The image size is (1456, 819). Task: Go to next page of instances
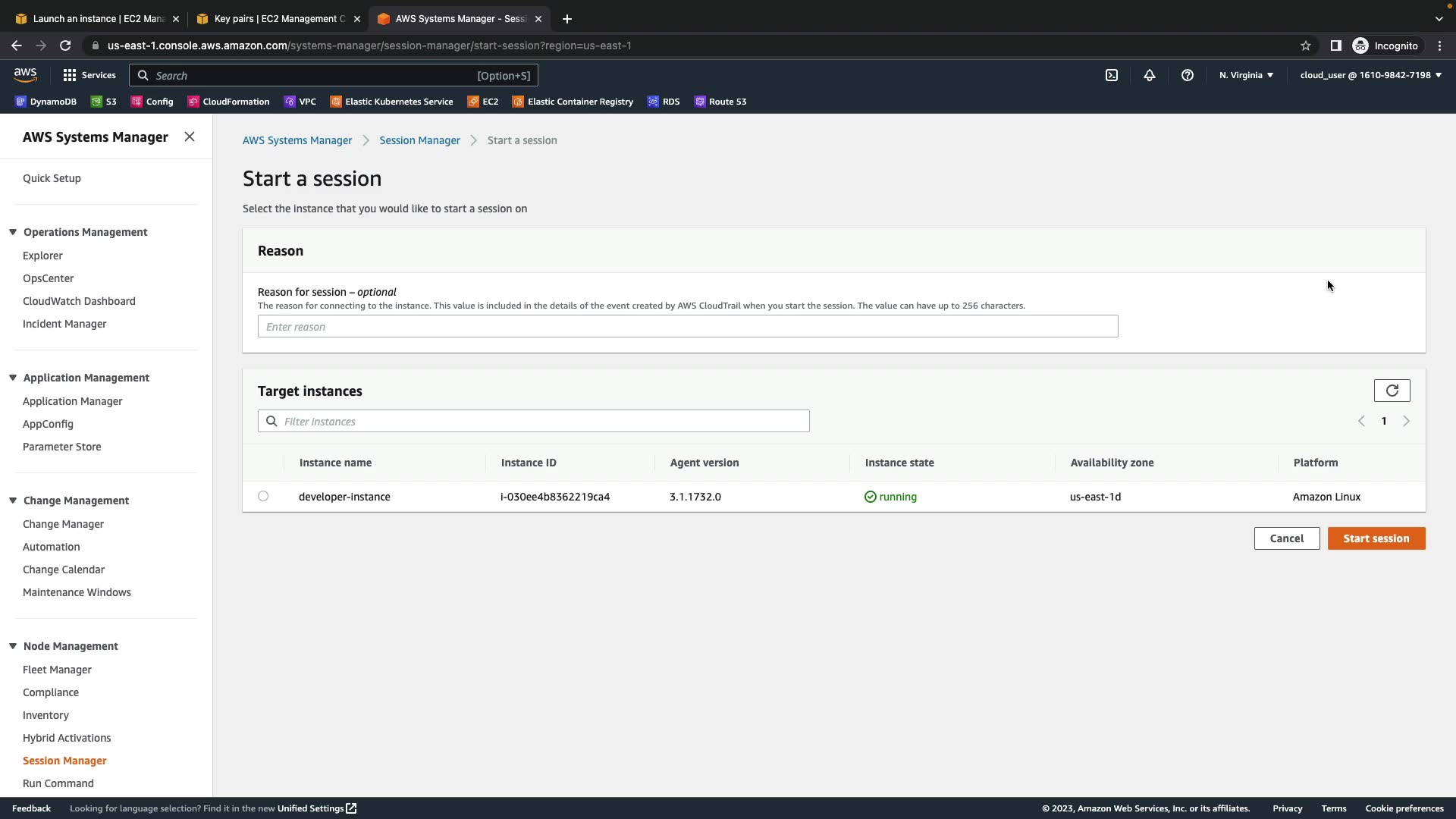pyautogui.click(x=1406, y=421)
